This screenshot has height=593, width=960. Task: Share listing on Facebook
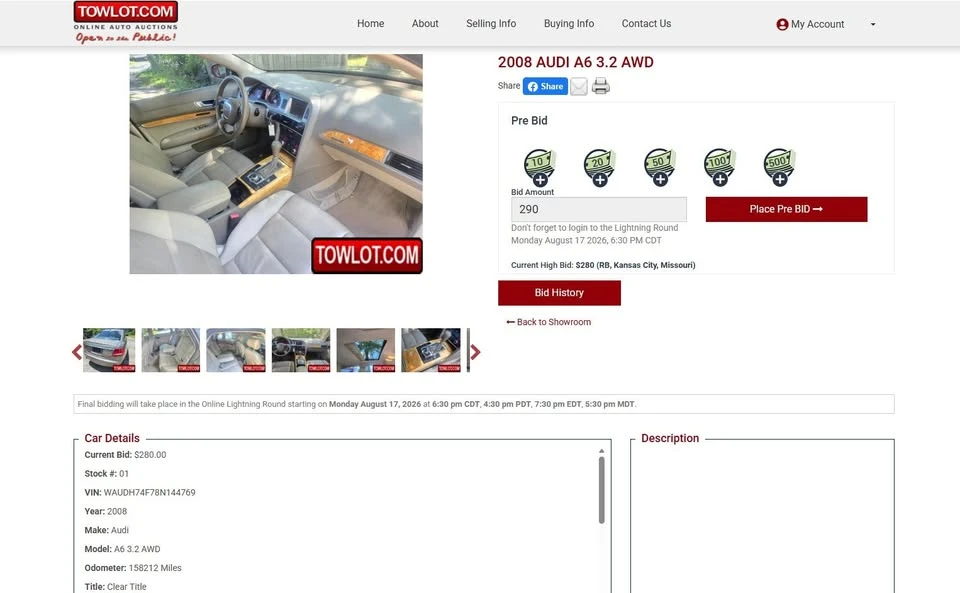545,86
